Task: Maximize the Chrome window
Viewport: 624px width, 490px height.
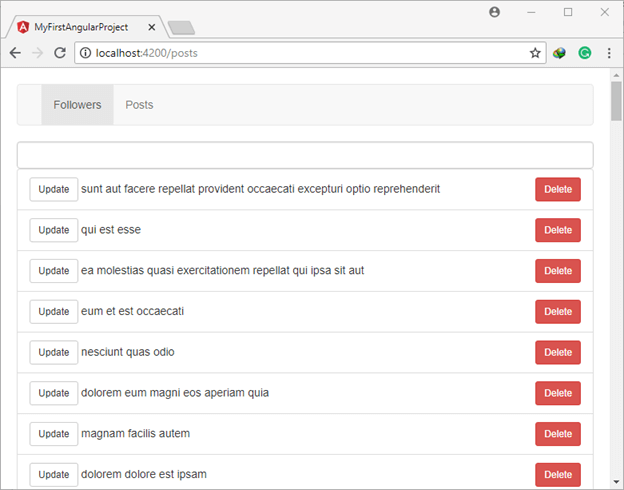Action: 568,12
